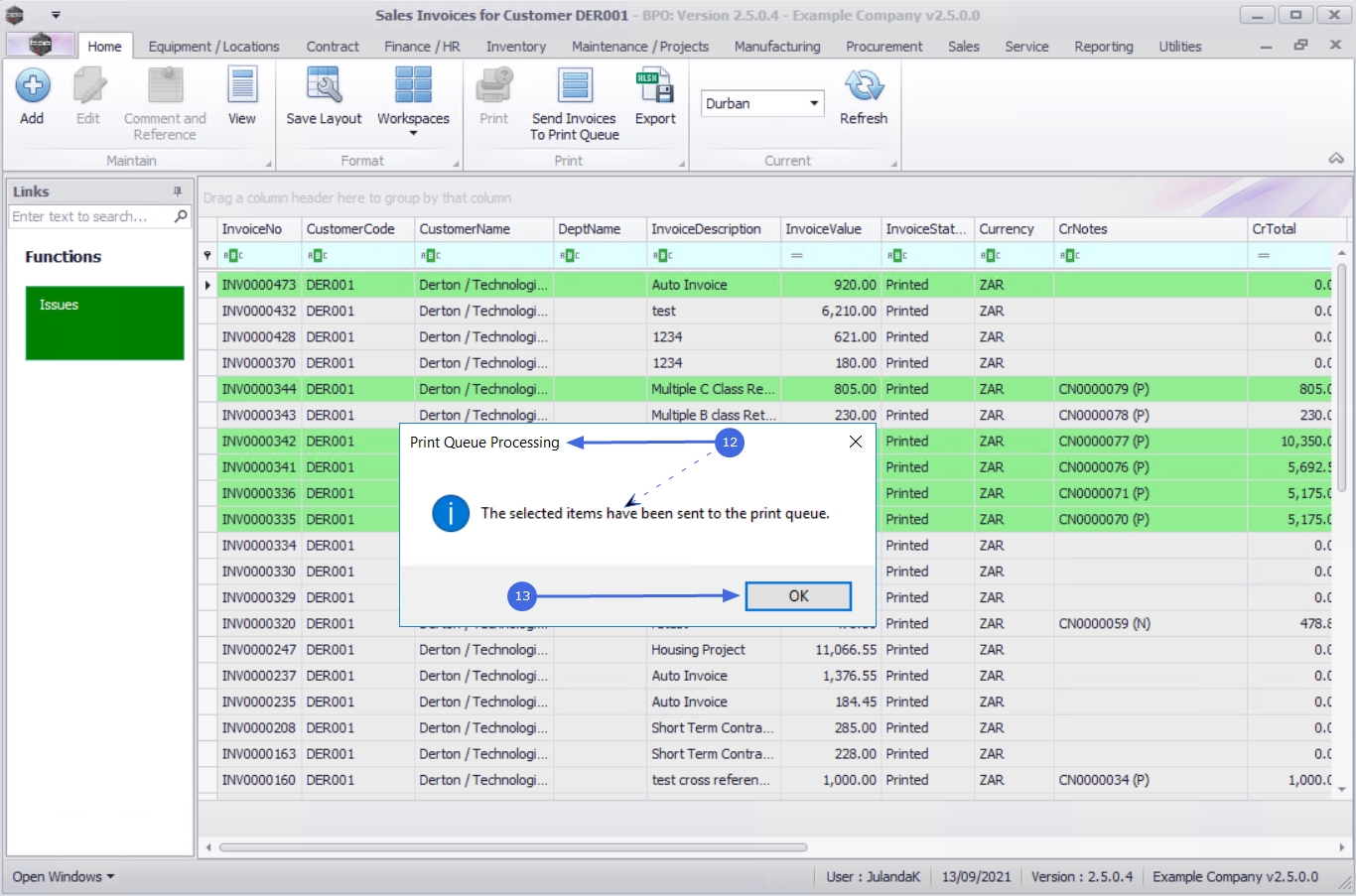Click the search magnifier in Links panel
Viewport: 1356px width, 896px height.
pos(181,216)
